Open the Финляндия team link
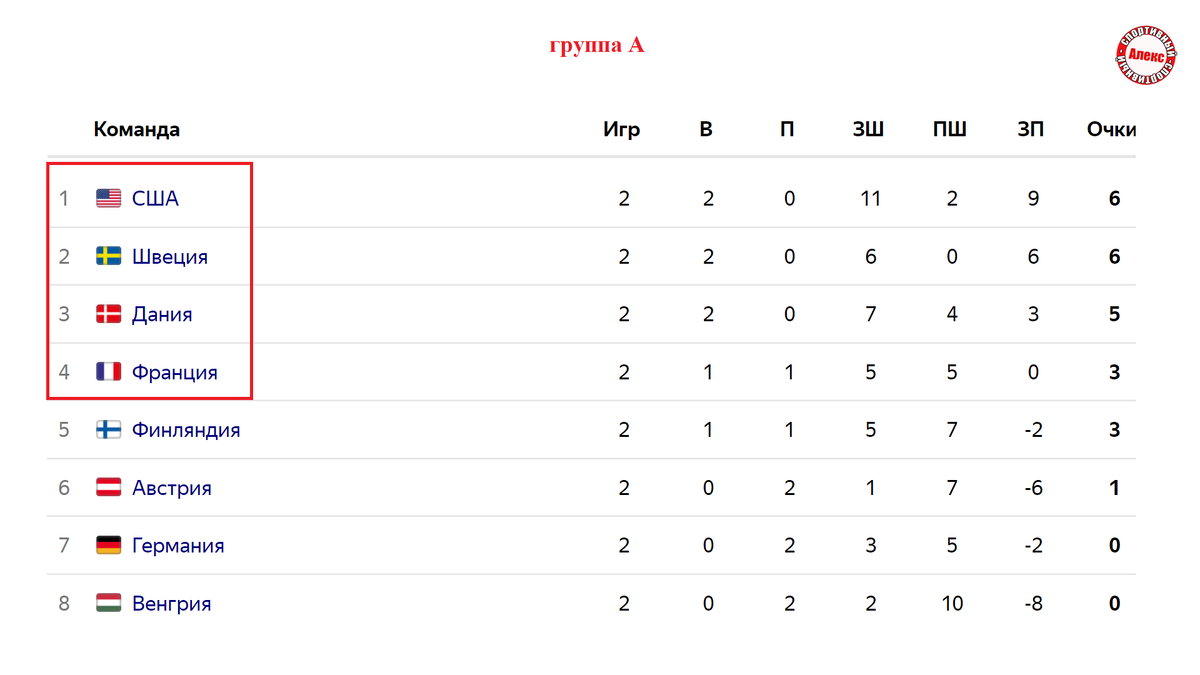Screen dimensions: 1200x675 (x=186, y=430)
